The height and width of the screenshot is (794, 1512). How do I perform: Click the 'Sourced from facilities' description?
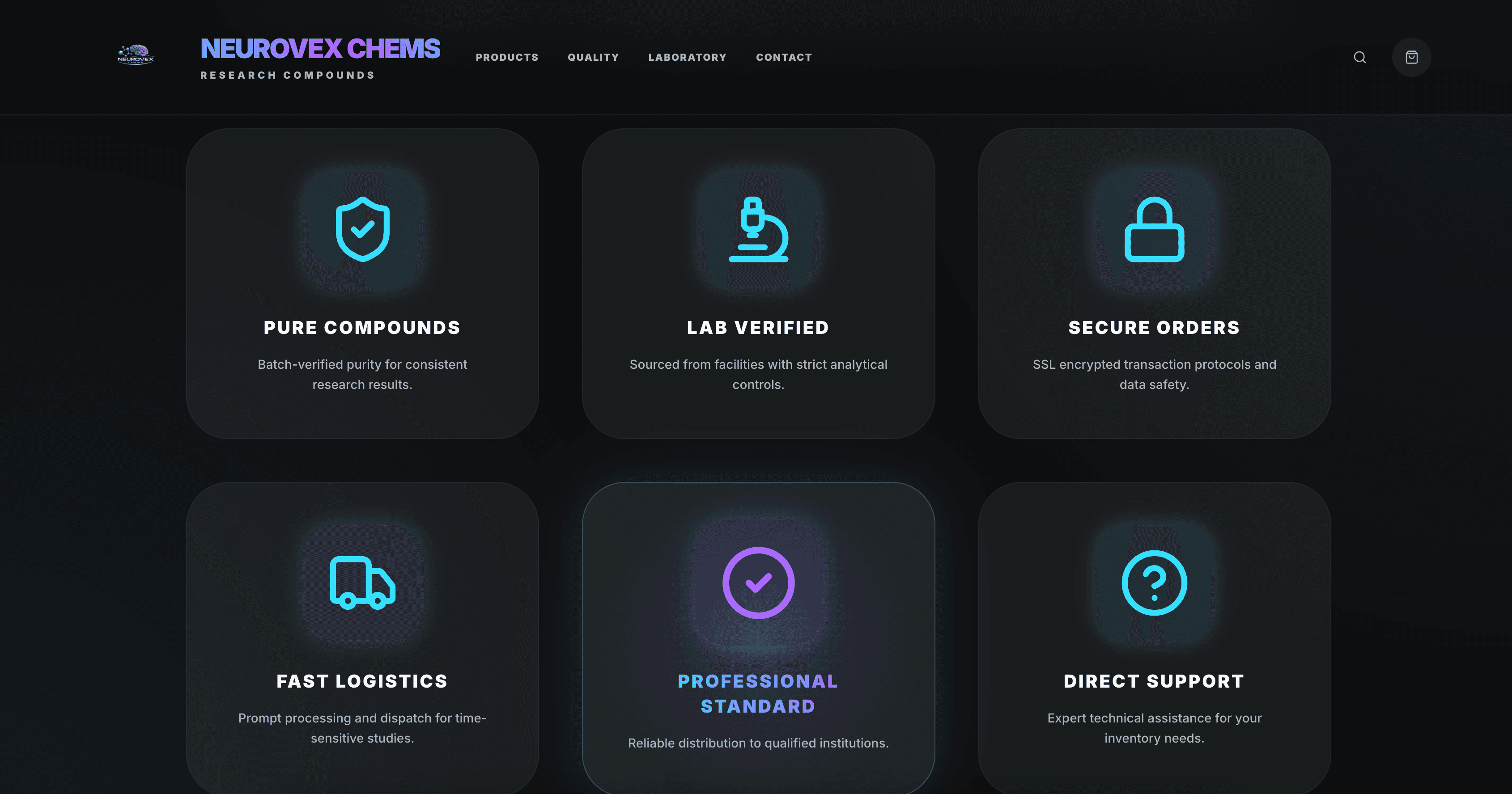(758, 374)
